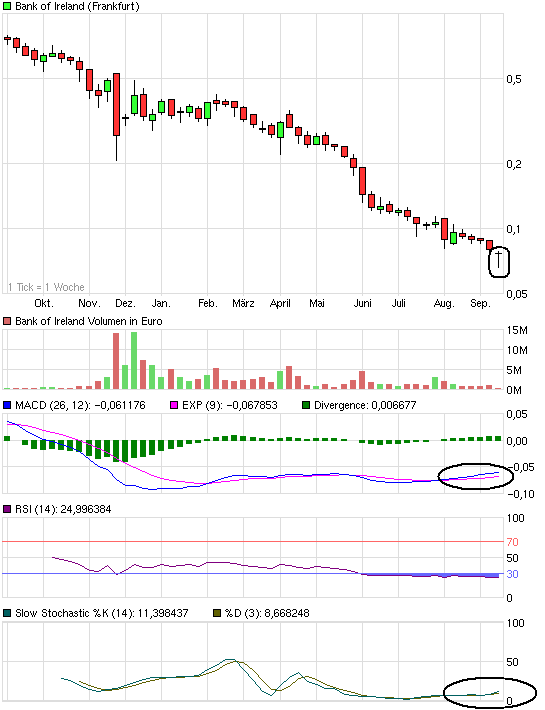Viewport: 545px width, 710px height.
Task: Click the 15M volume axis label
Action: pyautogui.click(x=517, y=331)
